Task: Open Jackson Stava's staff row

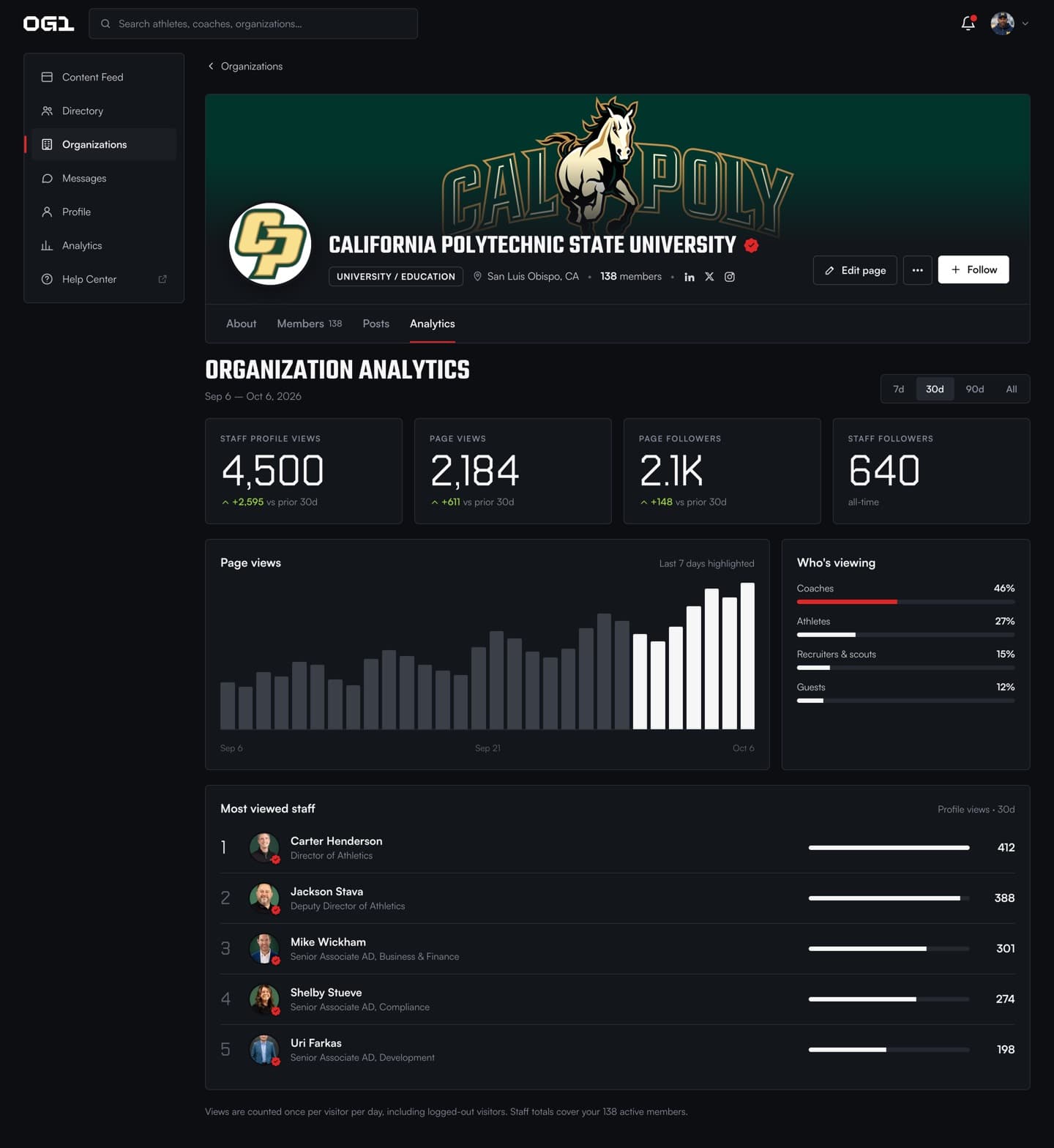Action: 618,898
